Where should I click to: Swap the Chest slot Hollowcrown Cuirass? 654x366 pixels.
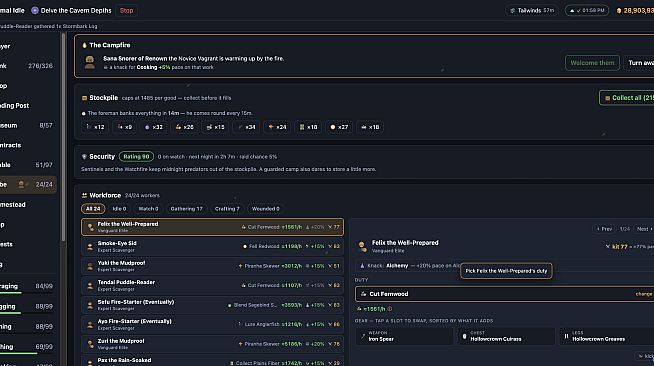click(x=506, y=336)
